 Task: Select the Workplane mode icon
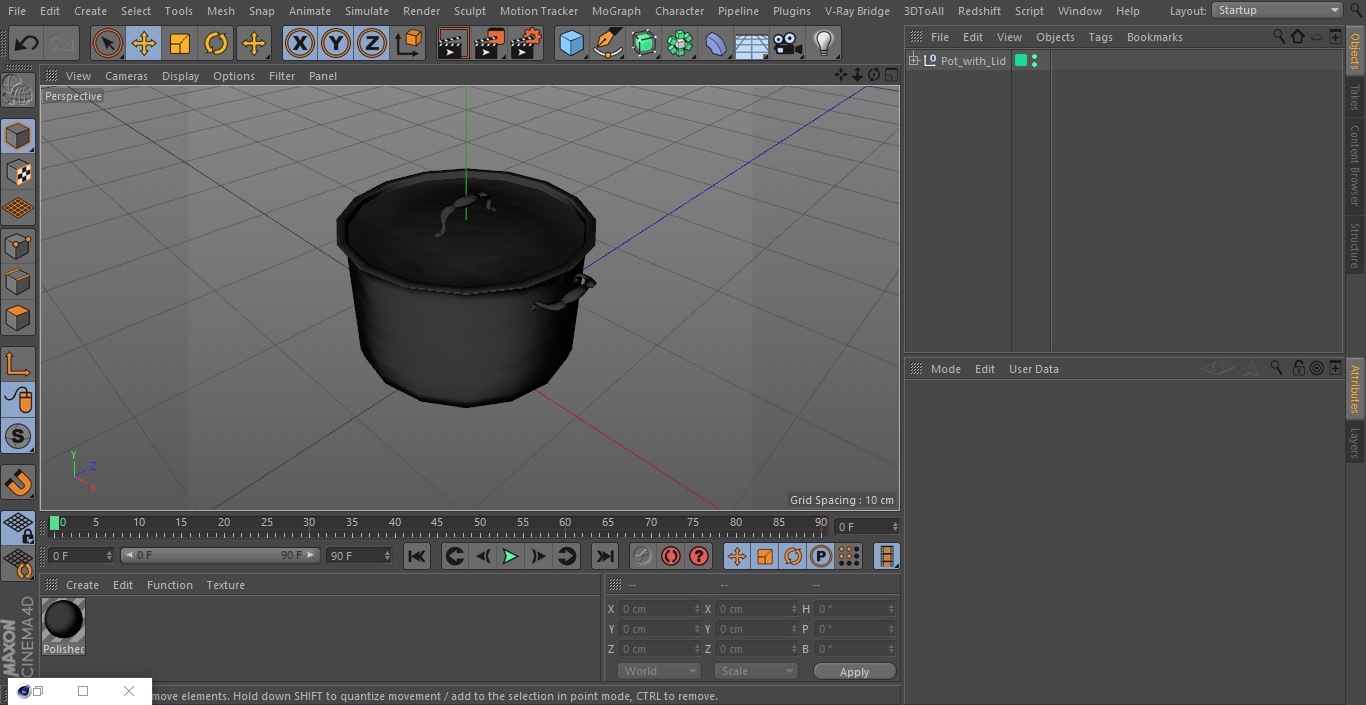click(x=18, y=209)
